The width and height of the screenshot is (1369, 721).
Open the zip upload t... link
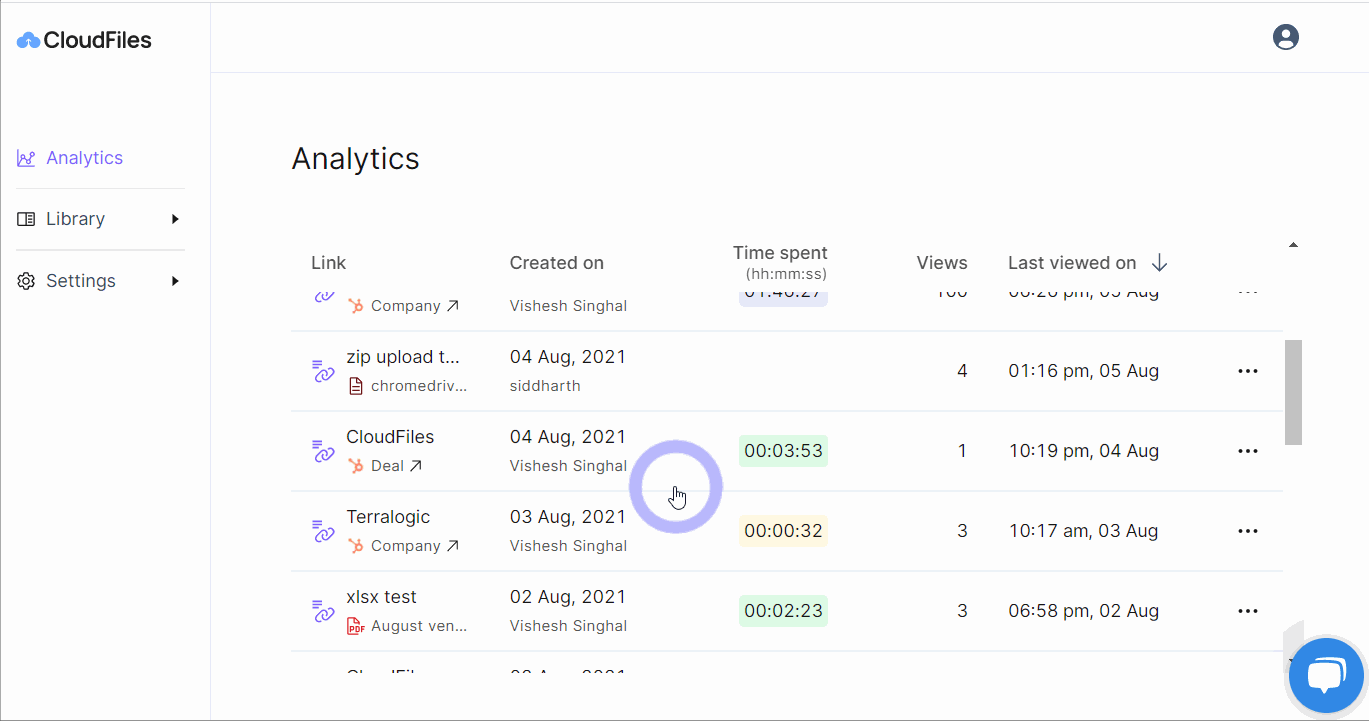pos(403,357)
